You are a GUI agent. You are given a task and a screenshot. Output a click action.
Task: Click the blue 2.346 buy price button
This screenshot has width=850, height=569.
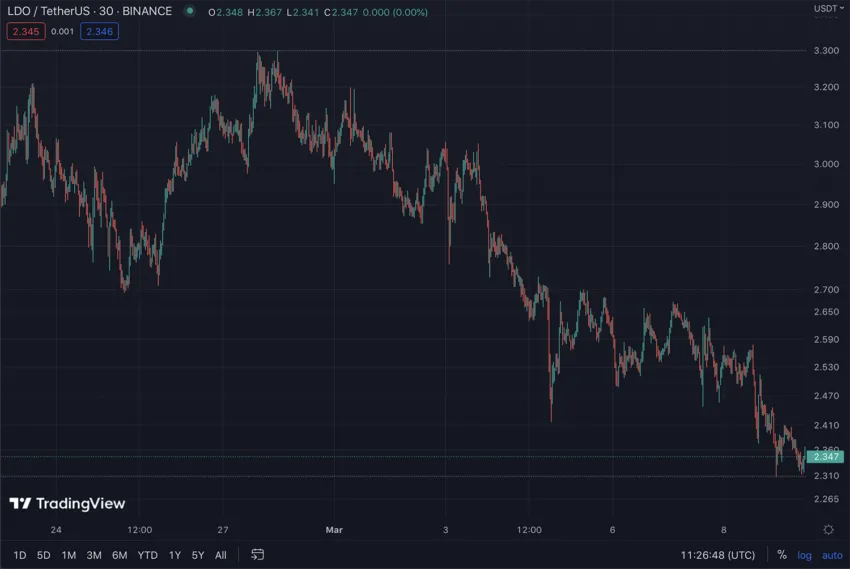coord(99,32)
